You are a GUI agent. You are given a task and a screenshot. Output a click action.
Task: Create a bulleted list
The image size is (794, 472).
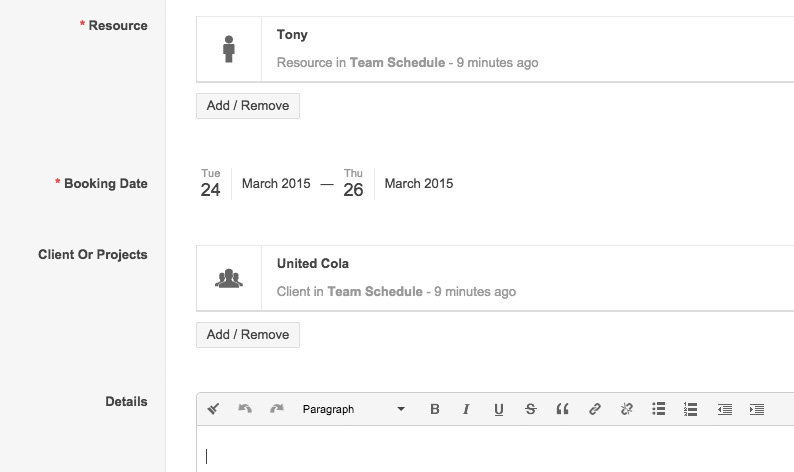(x=658, y=409)
